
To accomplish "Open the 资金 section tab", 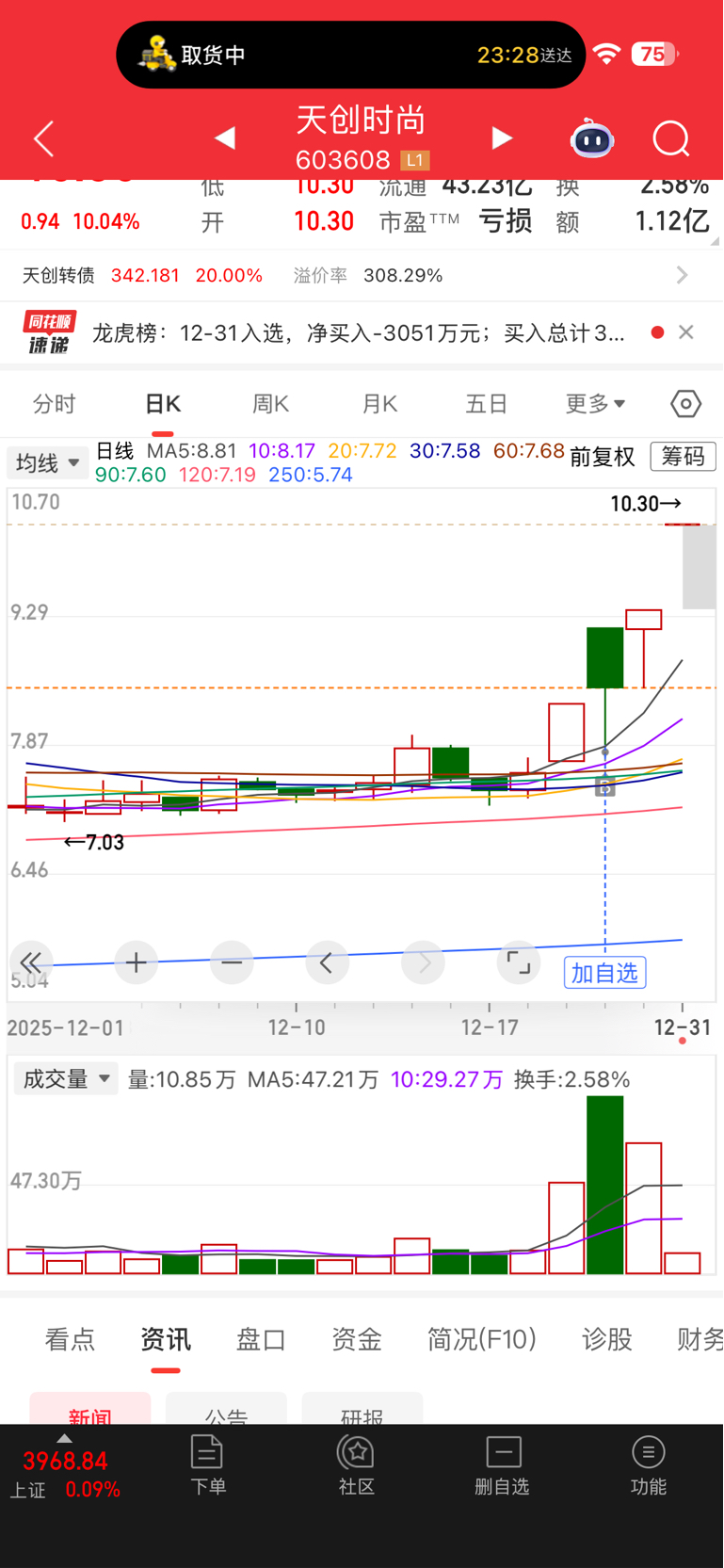I will coord(357,1339).
